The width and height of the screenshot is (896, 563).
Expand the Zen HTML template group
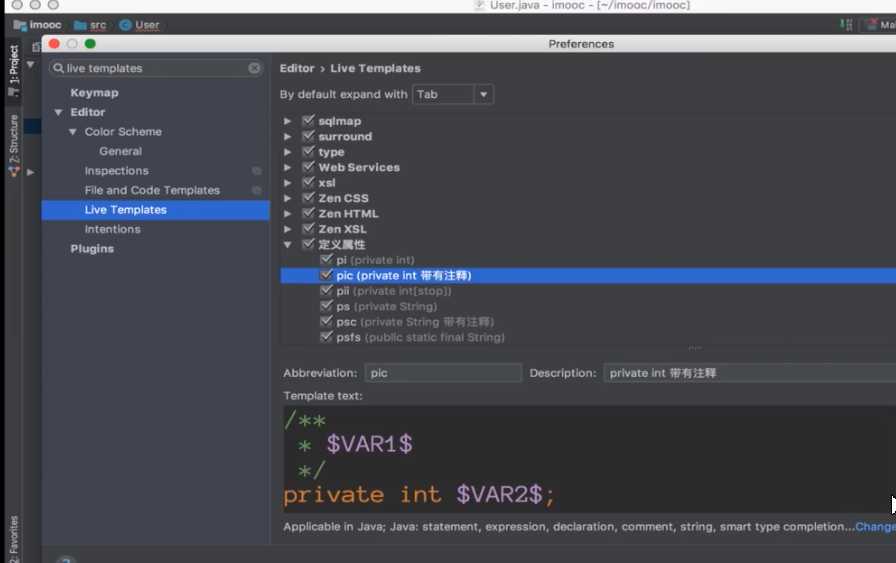287,214
